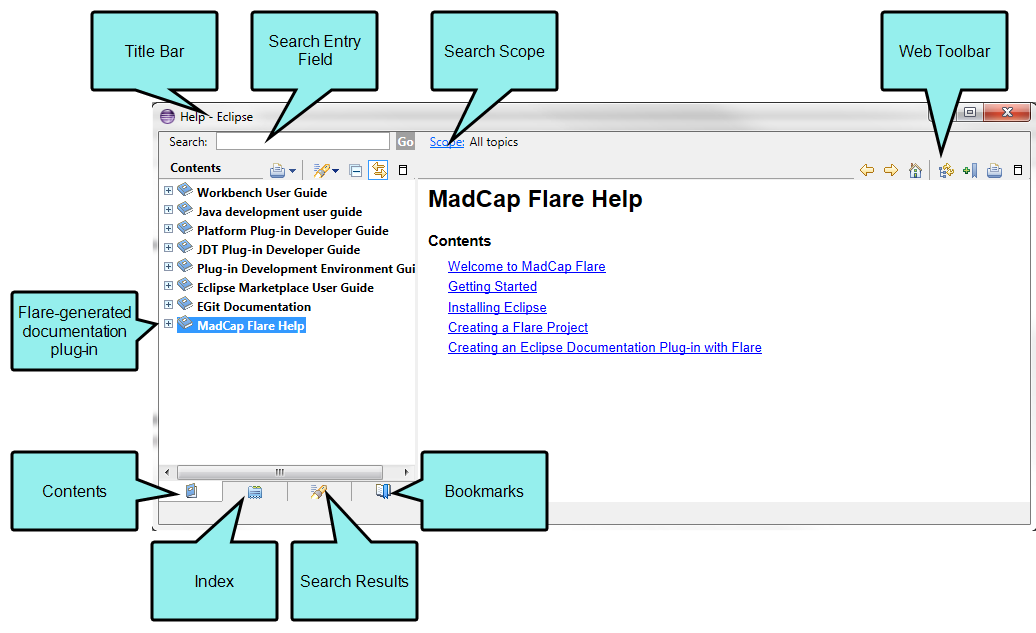The image size is (1036, 633).
Task: Open Creating an Eclipse Documentation Plug-in link
Action: pos(605,348)
